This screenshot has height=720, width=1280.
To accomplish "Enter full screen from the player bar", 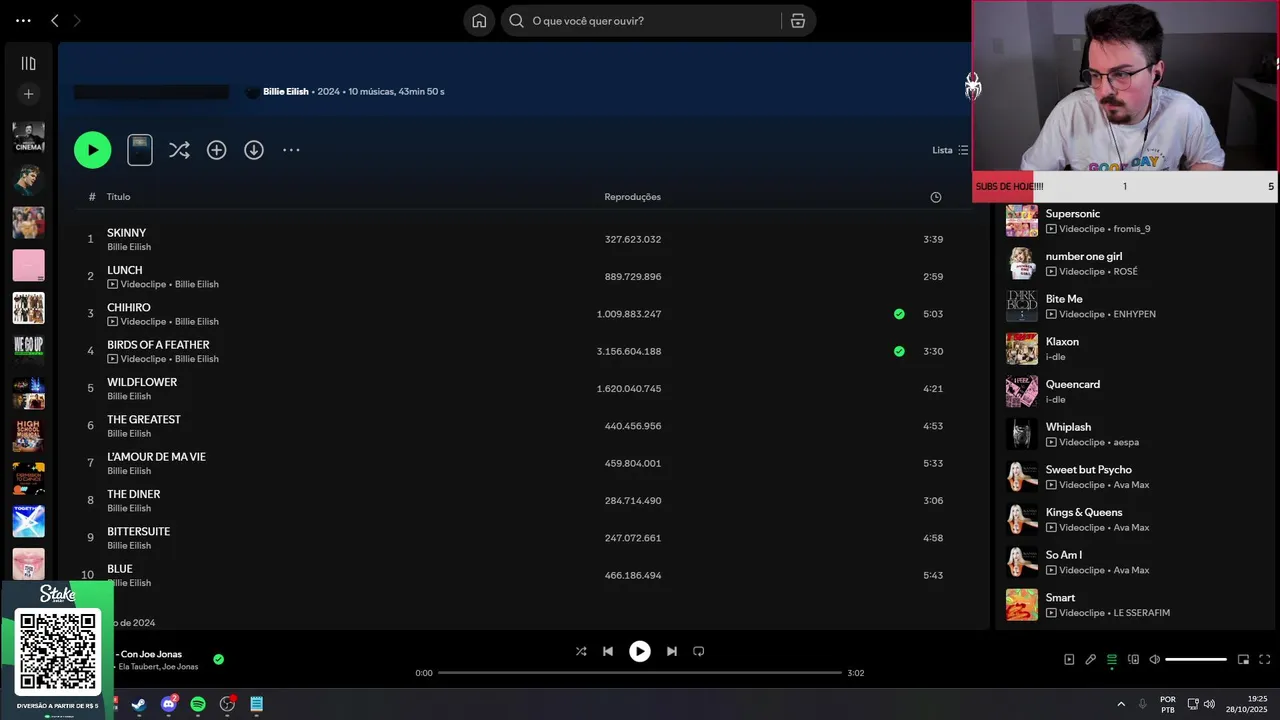I will (1264, 660).
